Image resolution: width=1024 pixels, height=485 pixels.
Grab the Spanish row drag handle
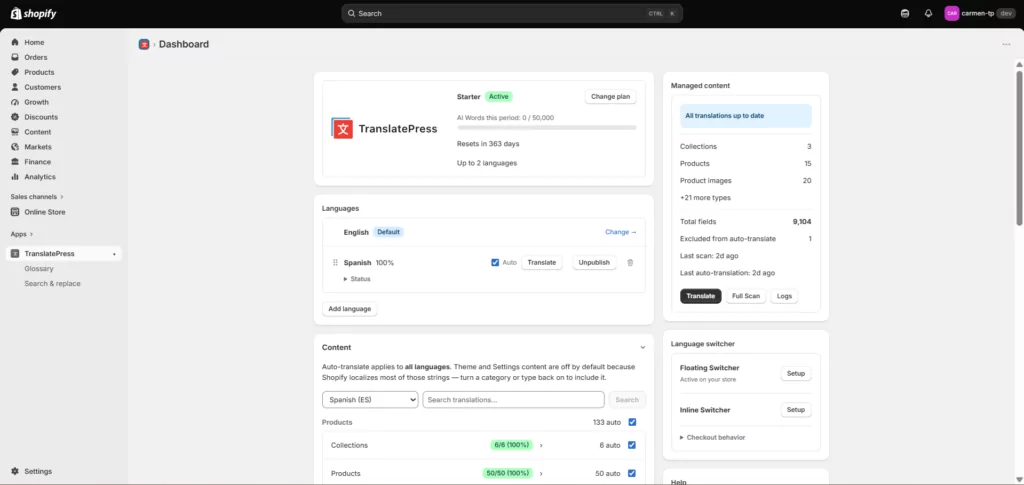click(335, 262)
